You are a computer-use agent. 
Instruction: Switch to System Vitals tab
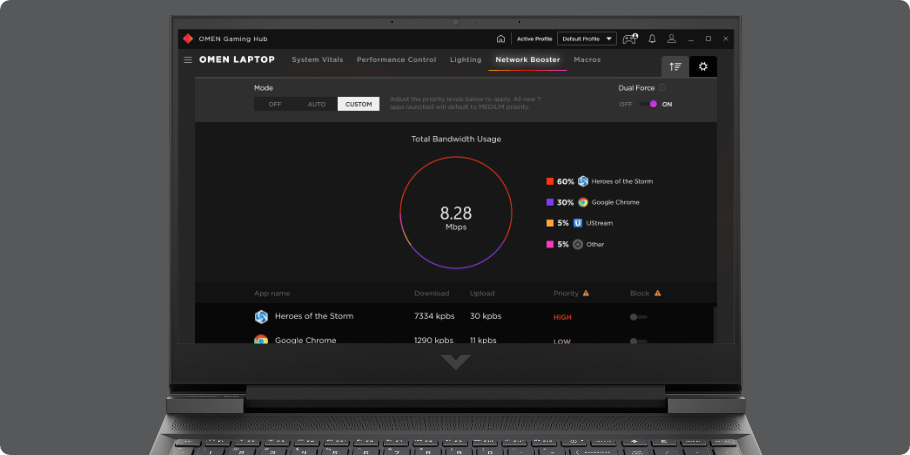(x=317, y=60)
